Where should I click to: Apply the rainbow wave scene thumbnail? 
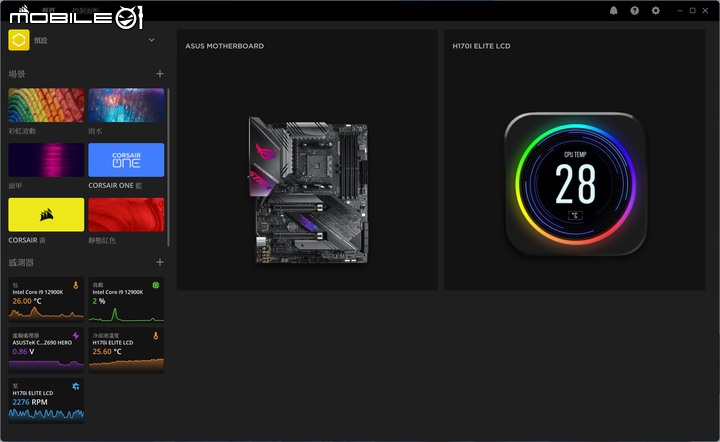[46, 105]
